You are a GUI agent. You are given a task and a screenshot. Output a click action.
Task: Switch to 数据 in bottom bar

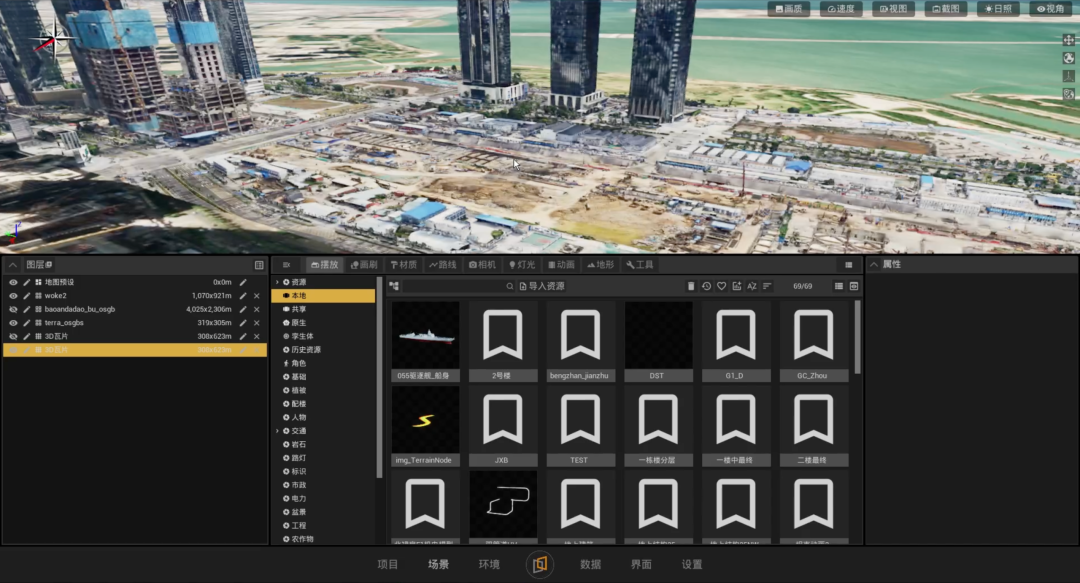(590, 564)
